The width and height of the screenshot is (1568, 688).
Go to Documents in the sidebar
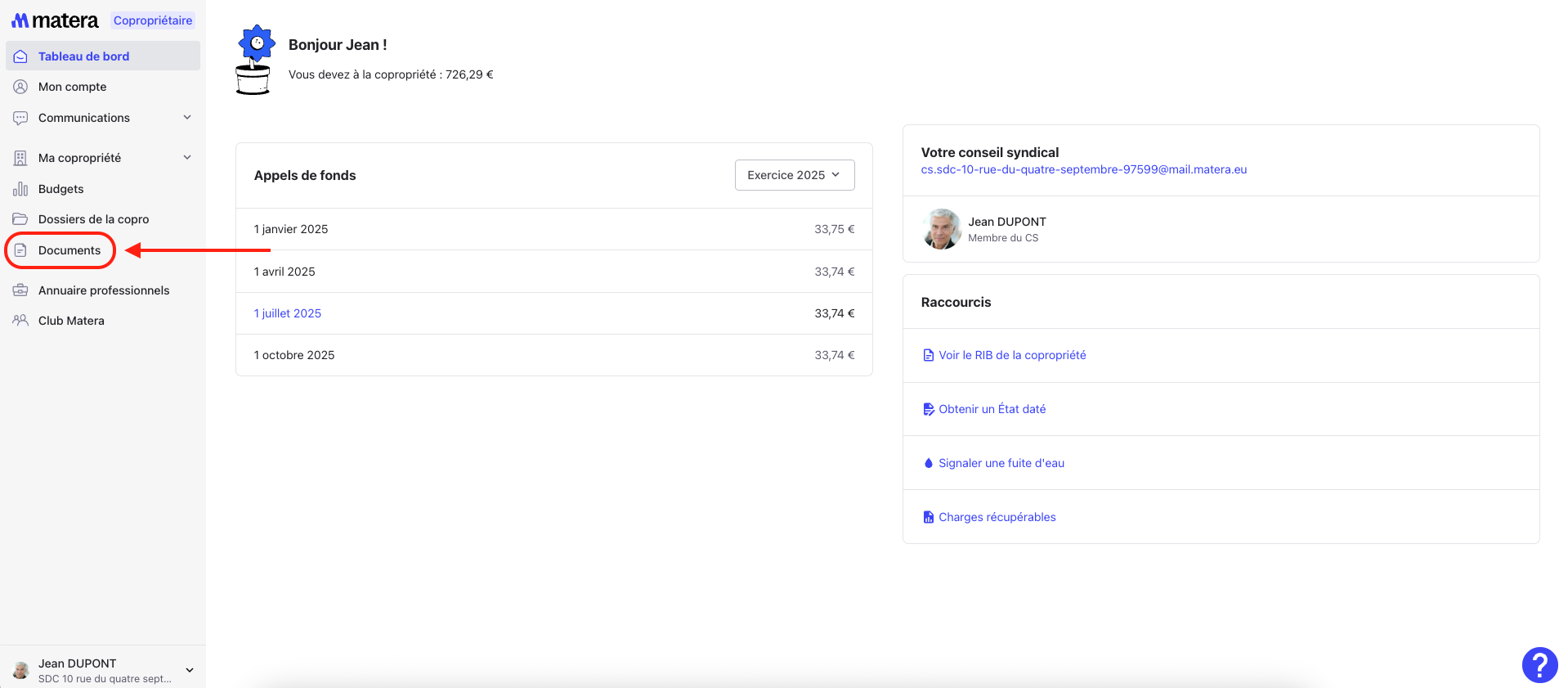(x=69, y=250)
